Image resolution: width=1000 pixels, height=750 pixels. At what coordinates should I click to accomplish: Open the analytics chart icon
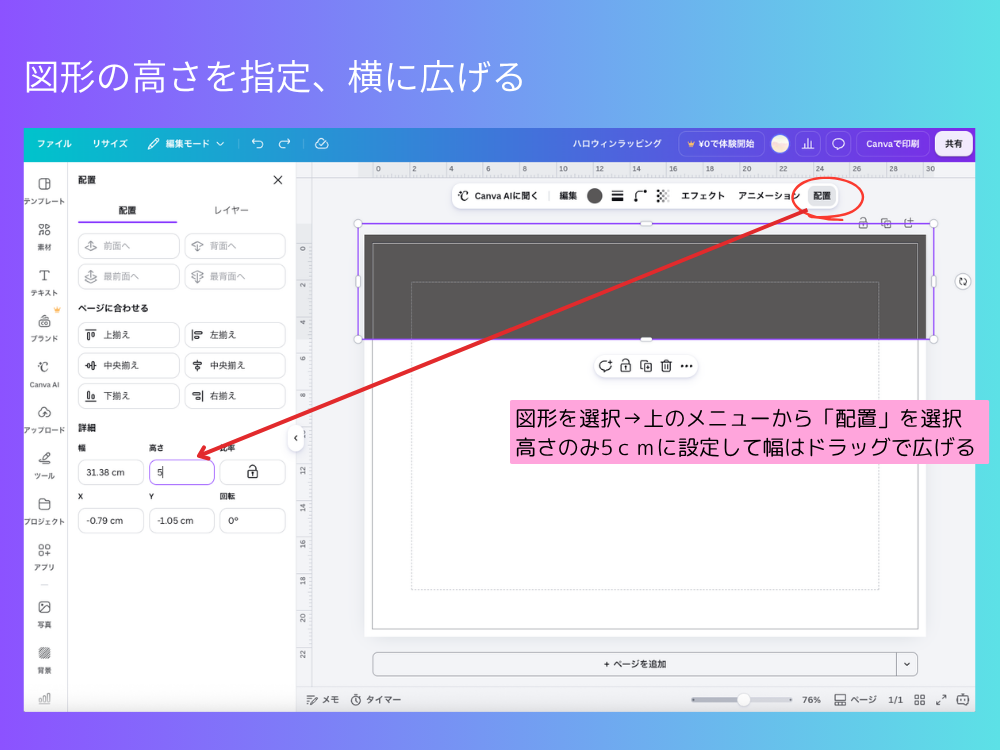point(808,143)
